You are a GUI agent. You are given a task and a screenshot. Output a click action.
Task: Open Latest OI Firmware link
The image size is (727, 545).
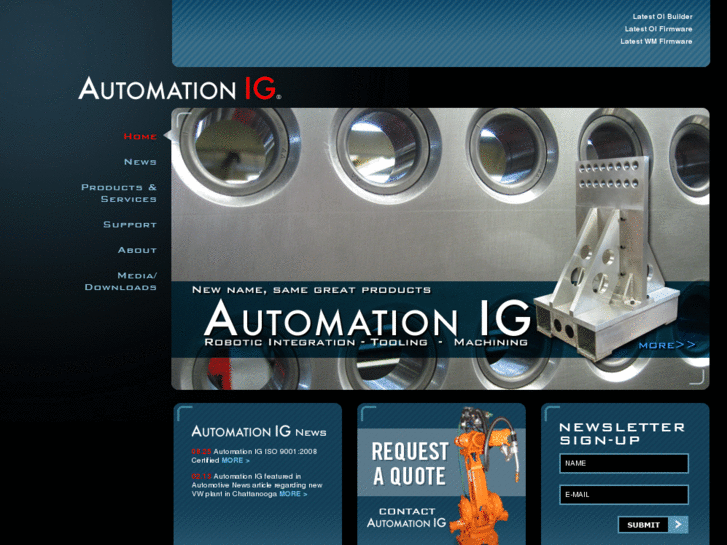point(658,29)
